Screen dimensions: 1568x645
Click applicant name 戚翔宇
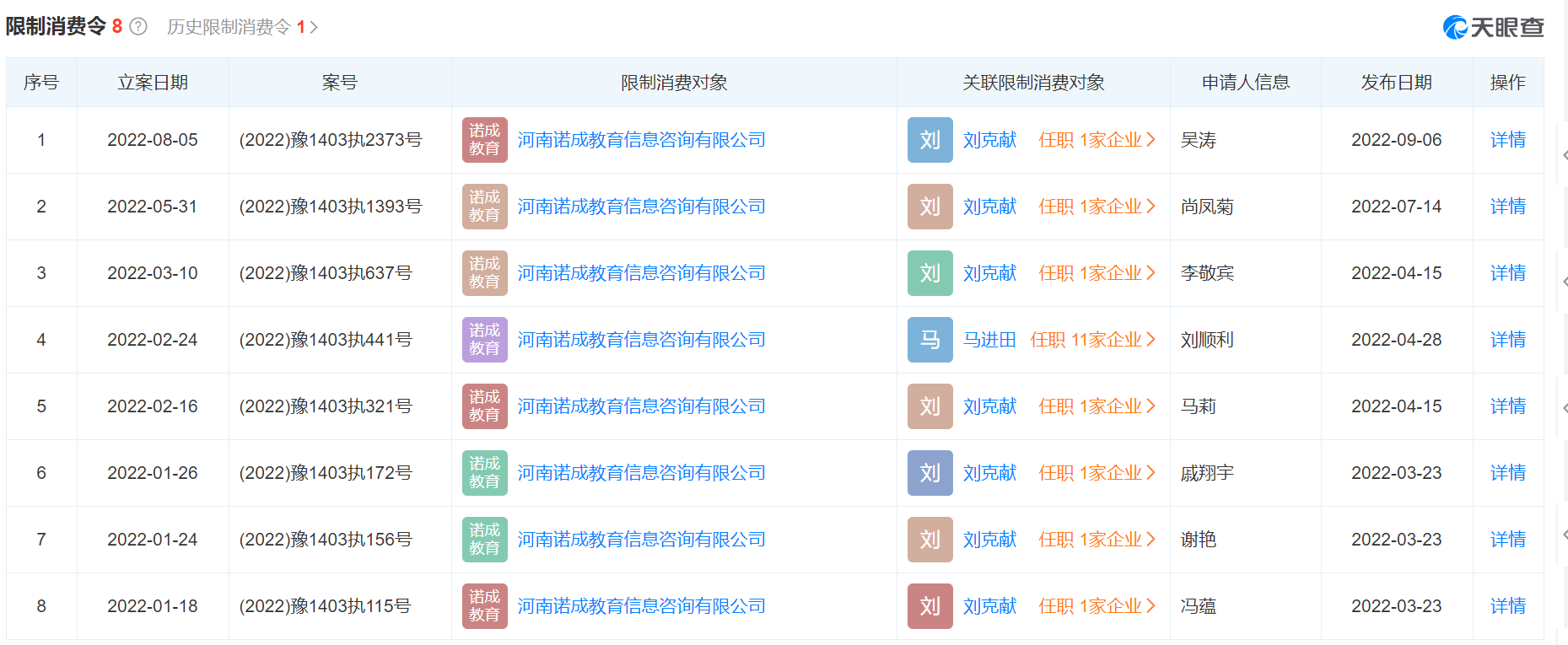(1207, 473)
